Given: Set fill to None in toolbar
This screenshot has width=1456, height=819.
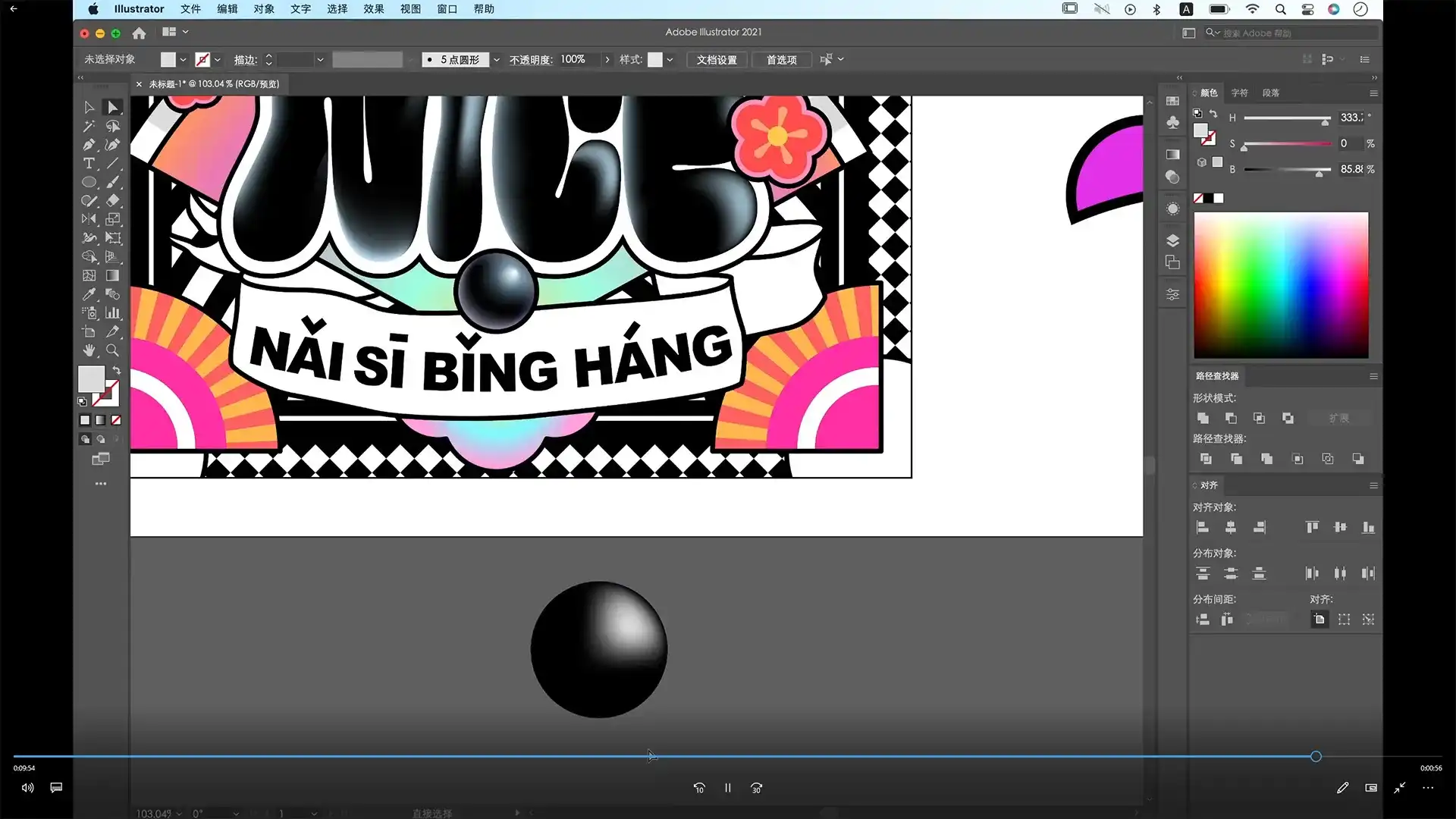Looking at the screenshot, I should pyautogui.click(x=116, y=420).
